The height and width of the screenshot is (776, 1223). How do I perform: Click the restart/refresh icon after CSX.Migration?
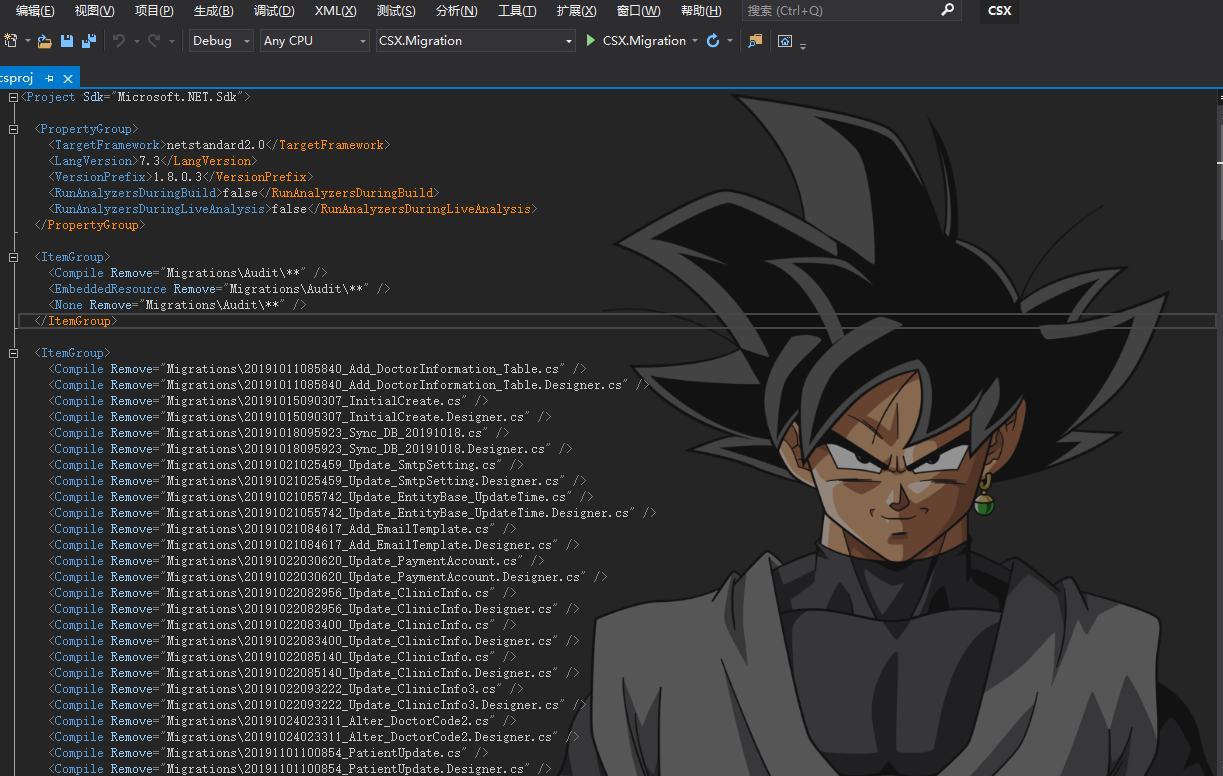point(713,41)
